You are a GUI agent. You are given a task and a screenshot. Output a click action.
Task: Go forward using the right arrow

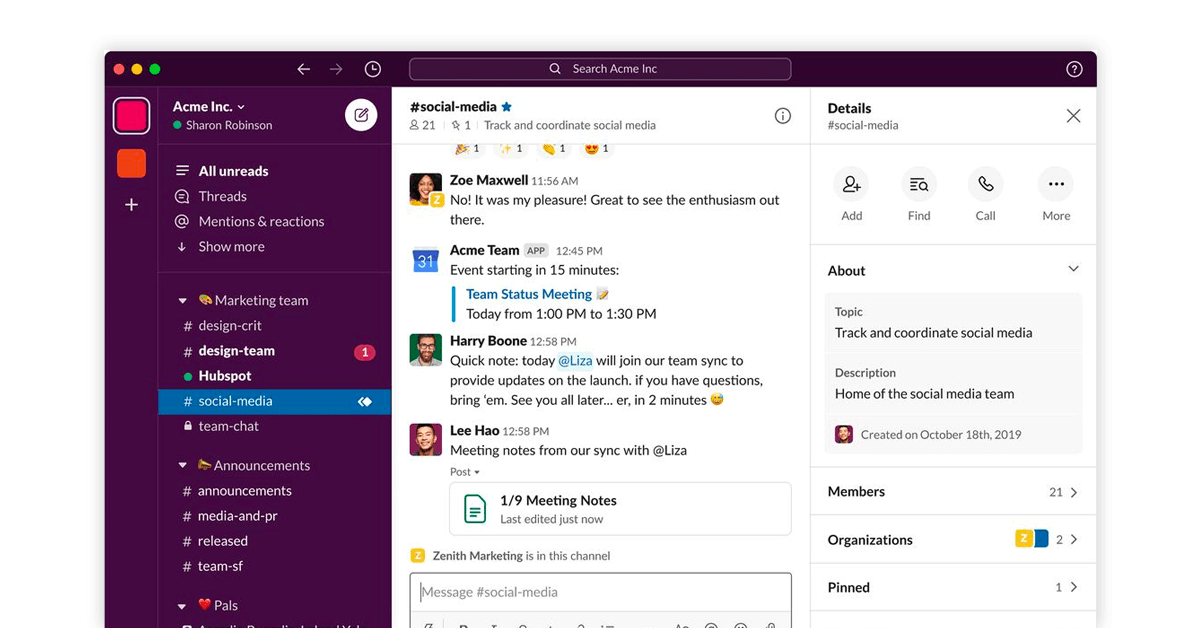(x=336, y=69)
